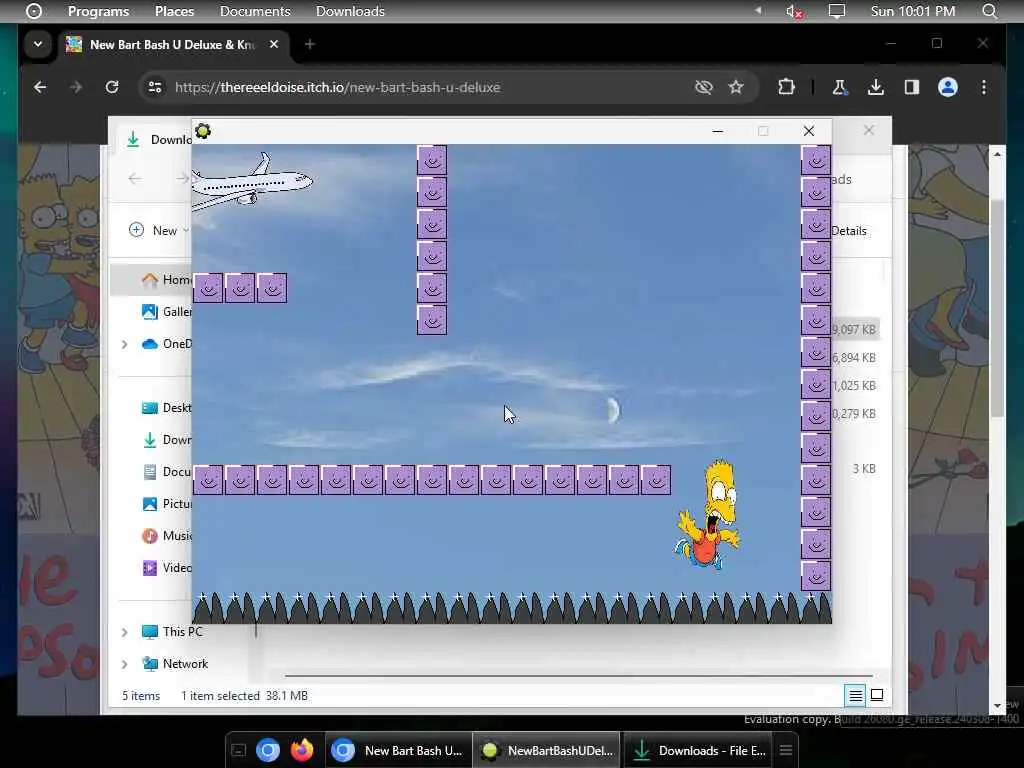View site information icon in address bar
The image size is (1024, 768).
click(x=155, y=87)
